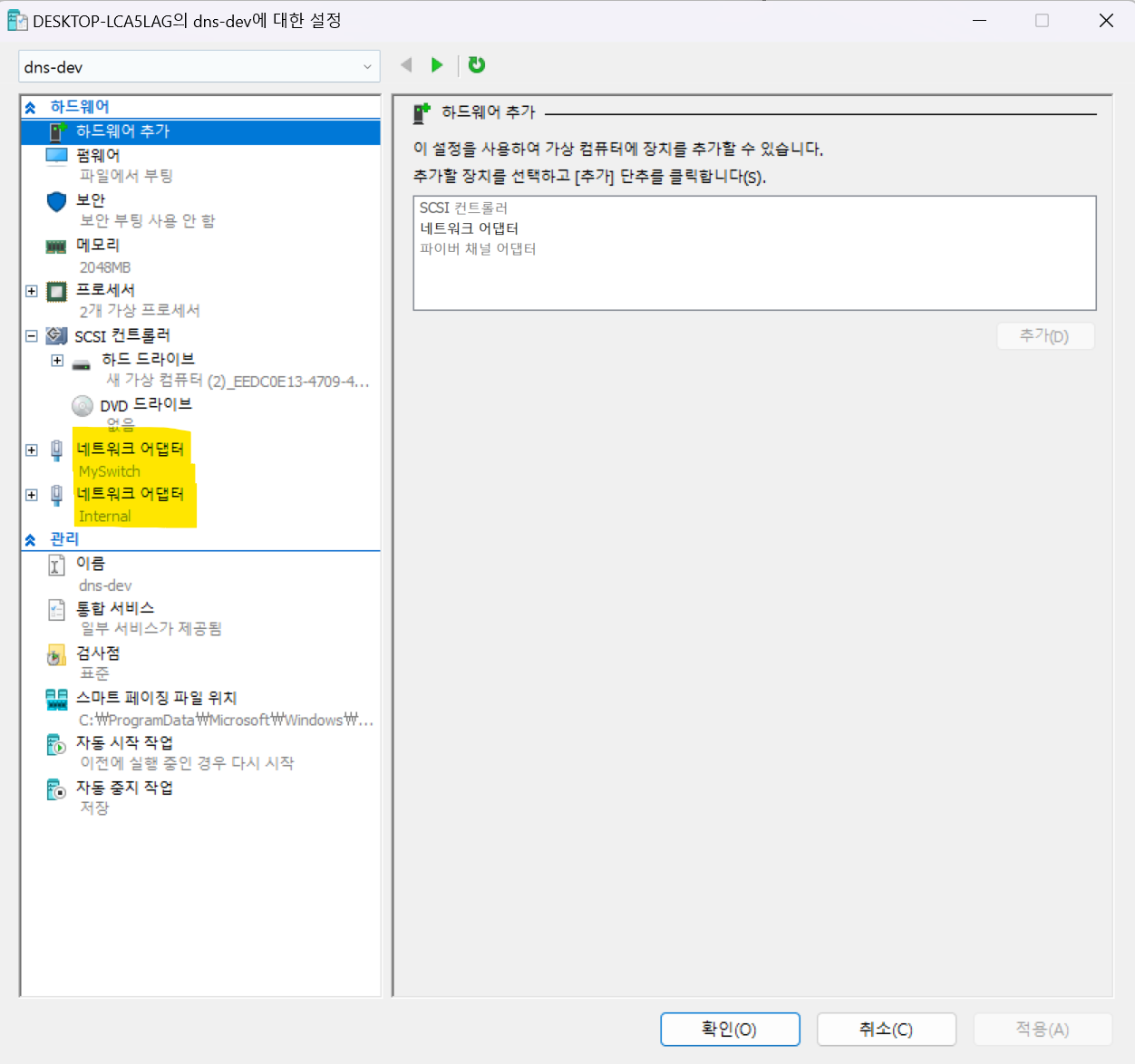Image resolution: width=1135 pixels, height=1064 pixels.
Task: Click the 하드 드라이브 disk icon
Action: coord(82,364)
